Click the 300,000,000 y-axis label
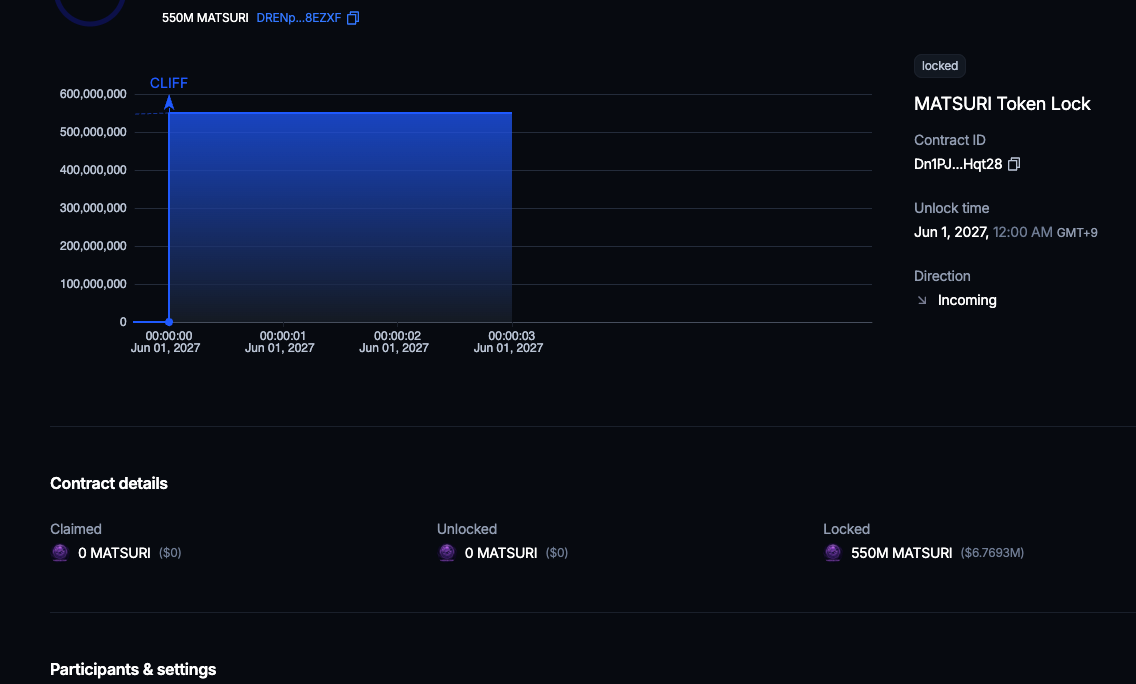 pos(93,208)
